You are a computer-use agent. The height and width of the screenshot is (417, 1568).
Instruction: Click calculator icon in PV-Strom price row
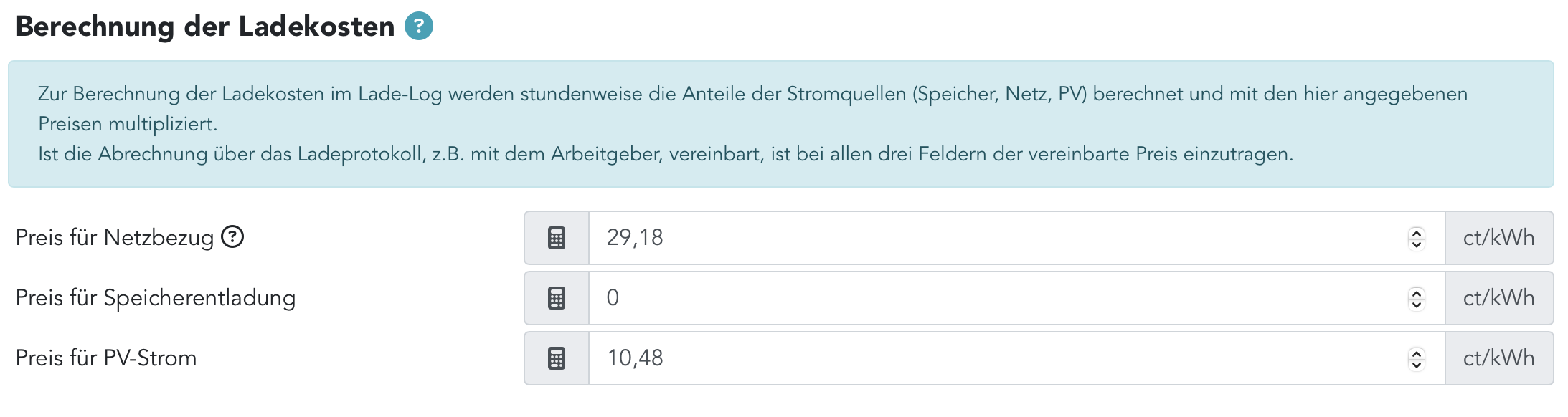pyautogui.click(x=557, y=358)
